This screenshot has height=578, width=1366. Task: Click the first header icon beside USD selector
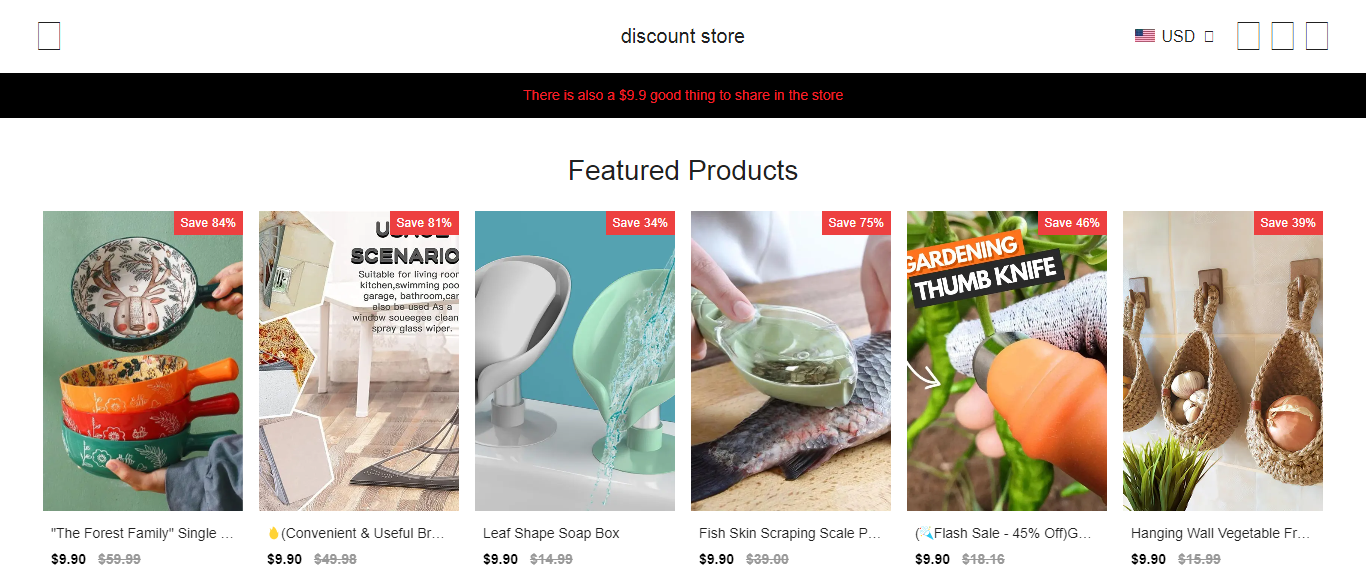[x=1248, y=36]
